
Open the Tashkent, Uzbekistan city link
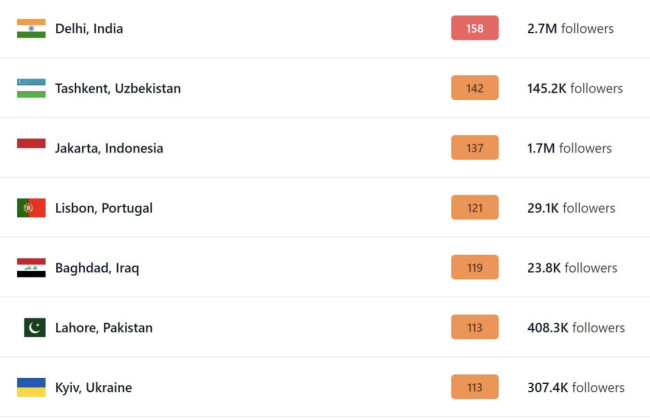118,88
